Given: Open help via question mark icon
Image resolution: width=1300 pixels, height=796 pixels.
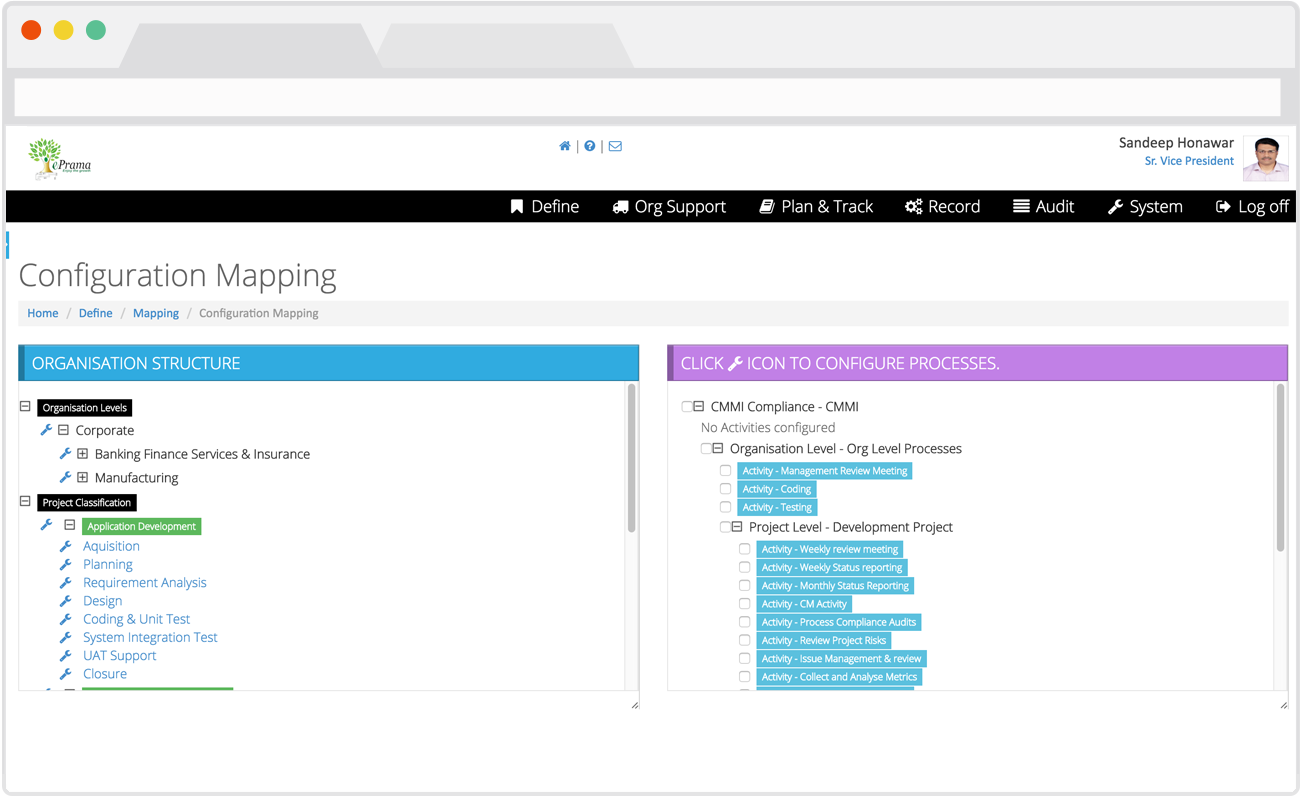Looking at the screenshot, I should [x=590, y=146].
